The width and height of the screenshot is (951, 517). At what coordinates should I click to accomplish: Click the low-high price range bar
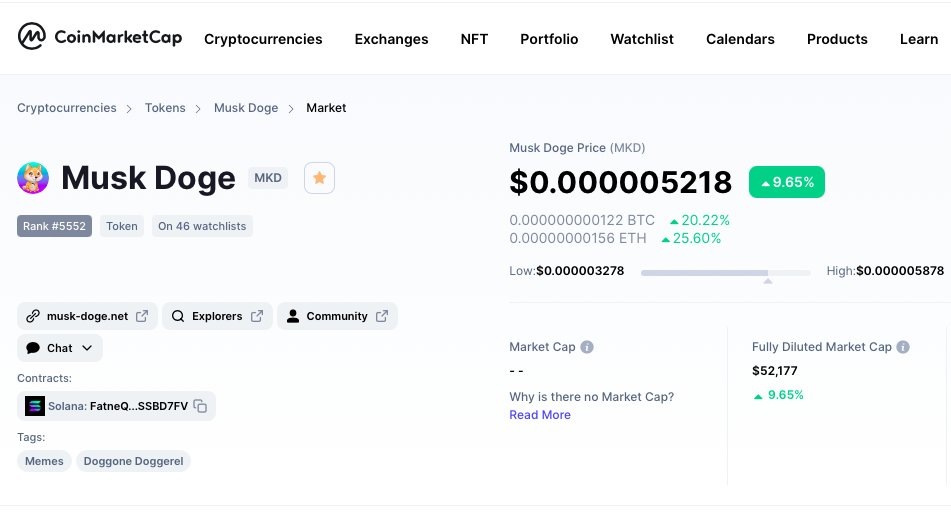[x=725, y=273]
